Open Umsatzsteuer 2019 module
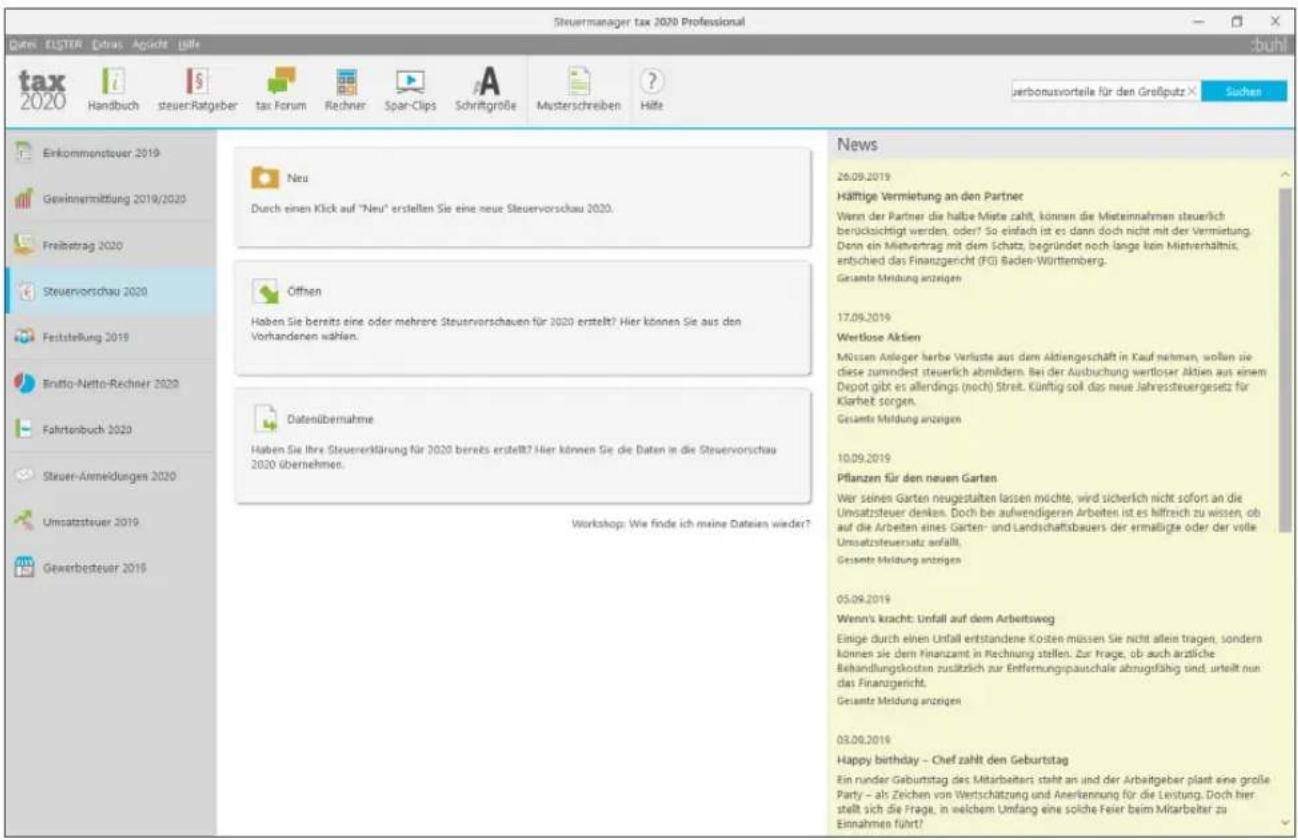Image resolution: width=1298 pixels, height=840 pixels. [108, 522]
